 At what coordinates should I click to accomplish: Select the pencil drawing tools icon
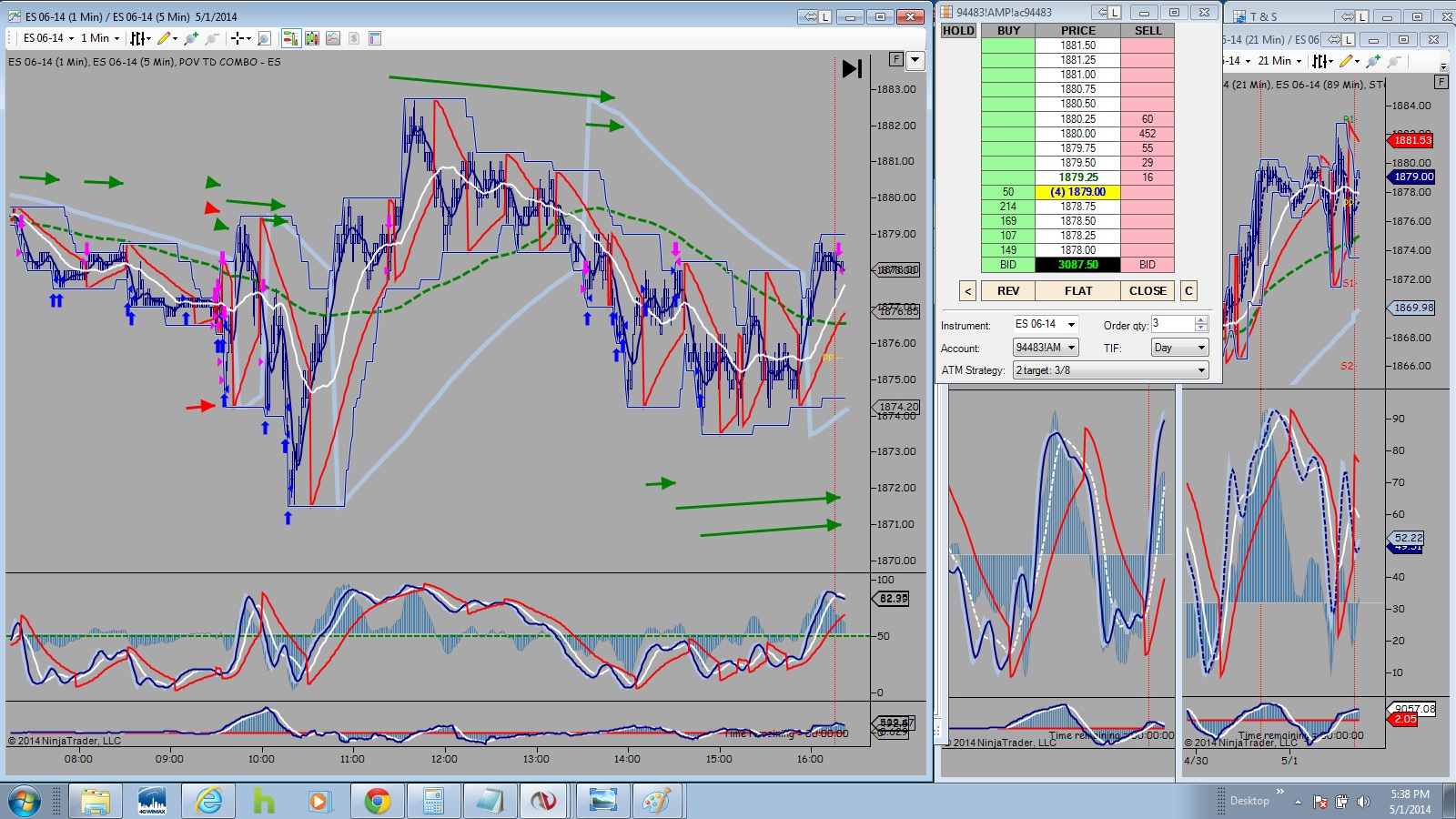166,38
